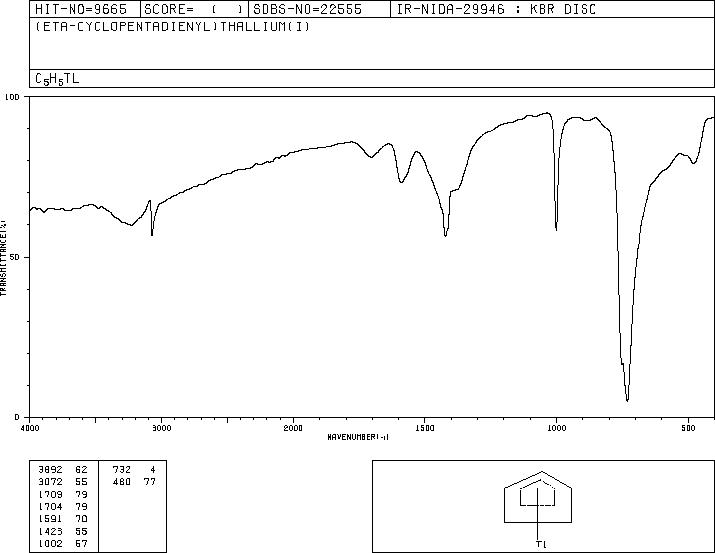715x553 pixels.
Task: Select the SCORE header field
Action: coord(186,9)
